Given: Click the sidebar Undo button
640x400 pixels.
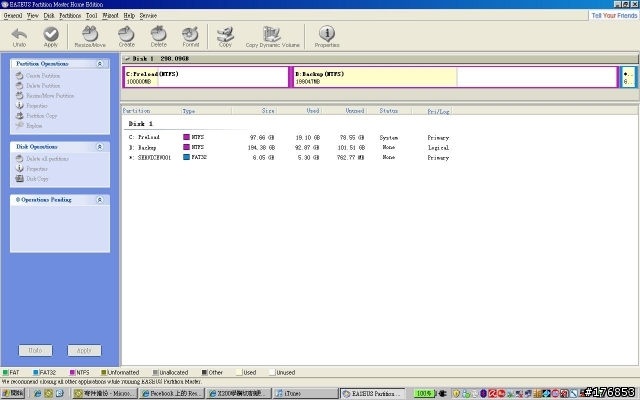Looking at the screenshot, I should point(36,351).
